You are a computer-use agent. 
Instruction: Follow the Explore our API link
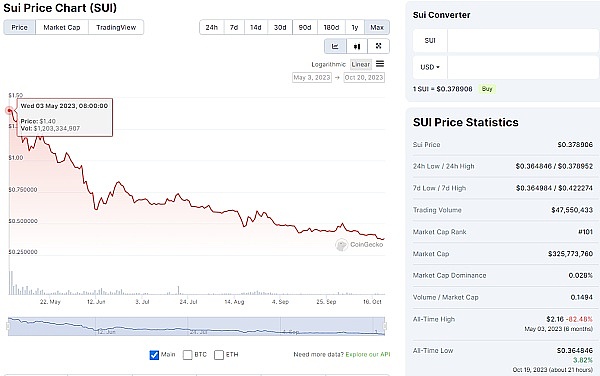(368, 355)
